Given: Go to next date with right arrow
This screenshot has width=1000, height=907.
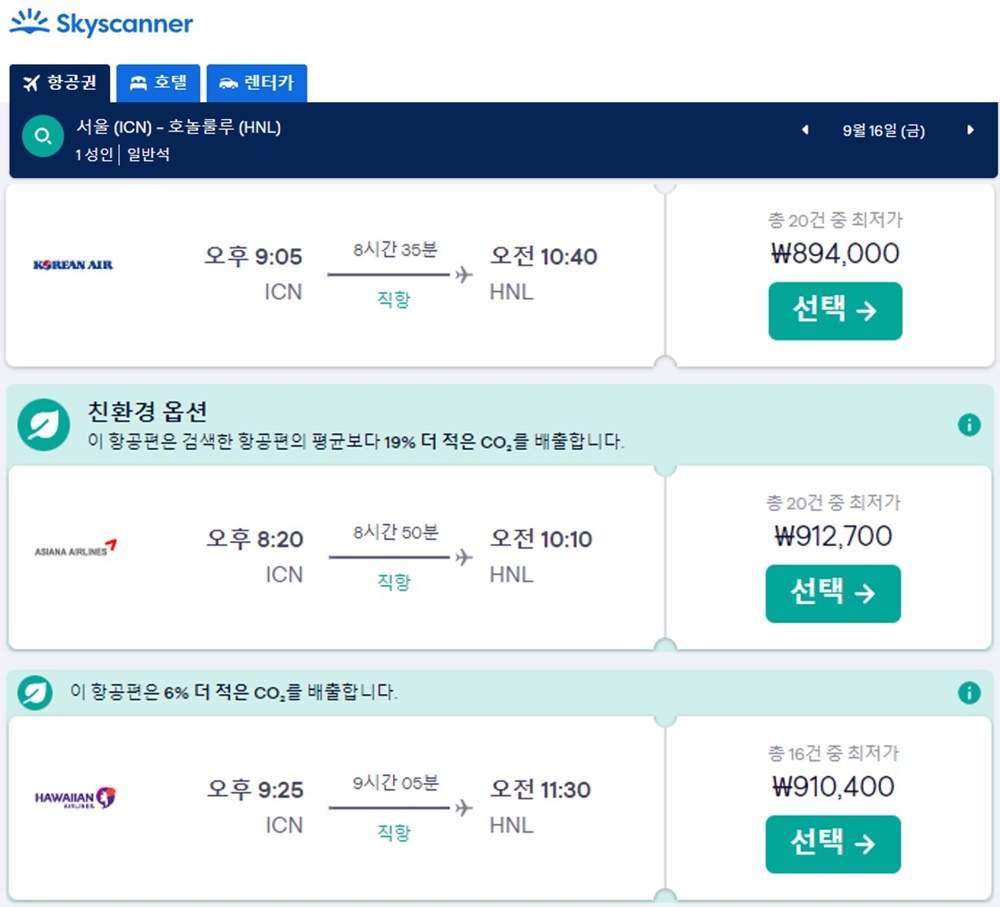Looking at the screenshot, I should (x=969, y=130).
